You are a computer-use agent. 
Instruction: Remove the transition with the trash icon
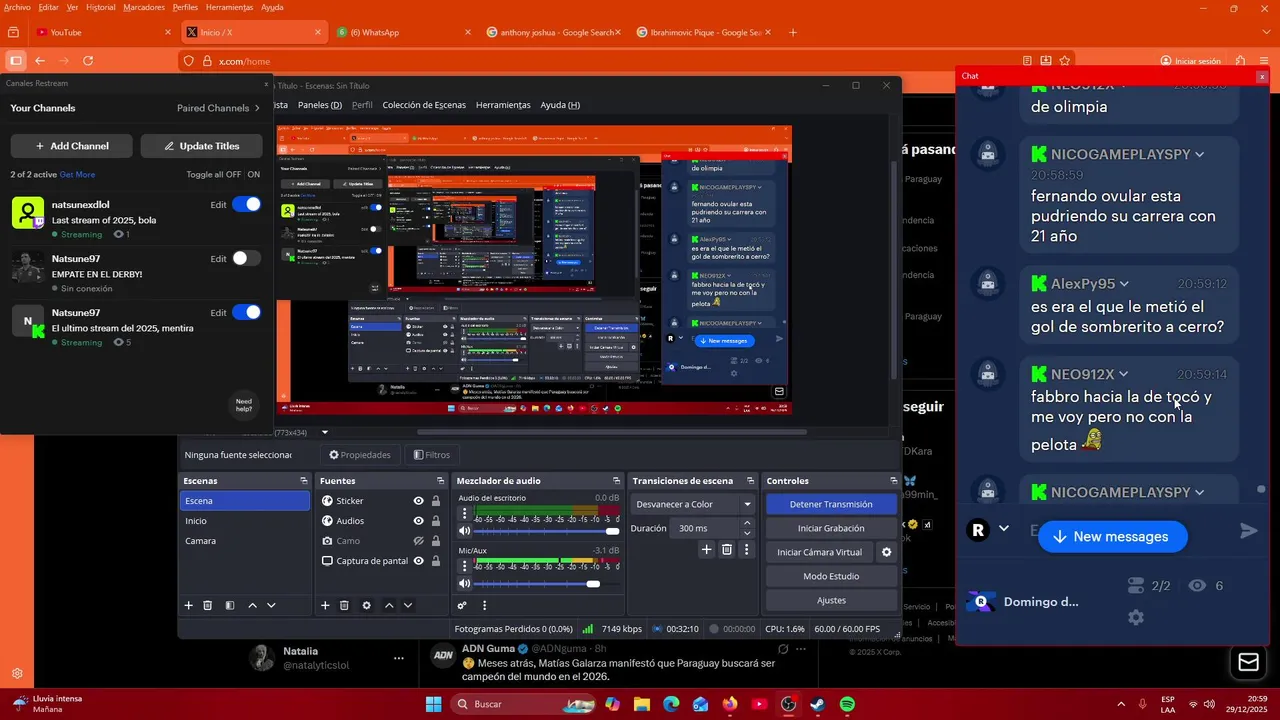(727, 549)
